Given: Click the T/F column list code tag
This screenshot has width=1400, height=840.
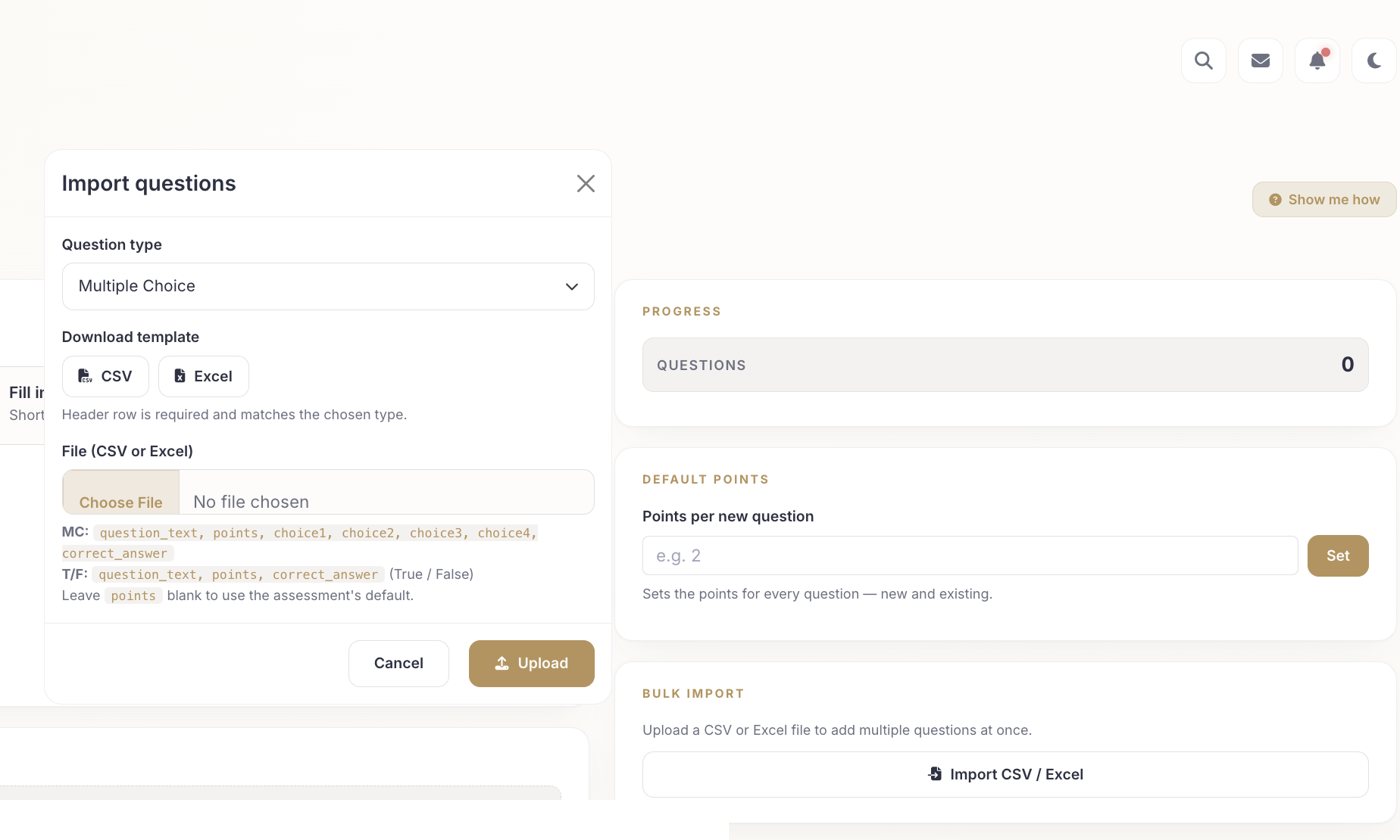Looking at the screenshot, I should click(x=238, y=574).
